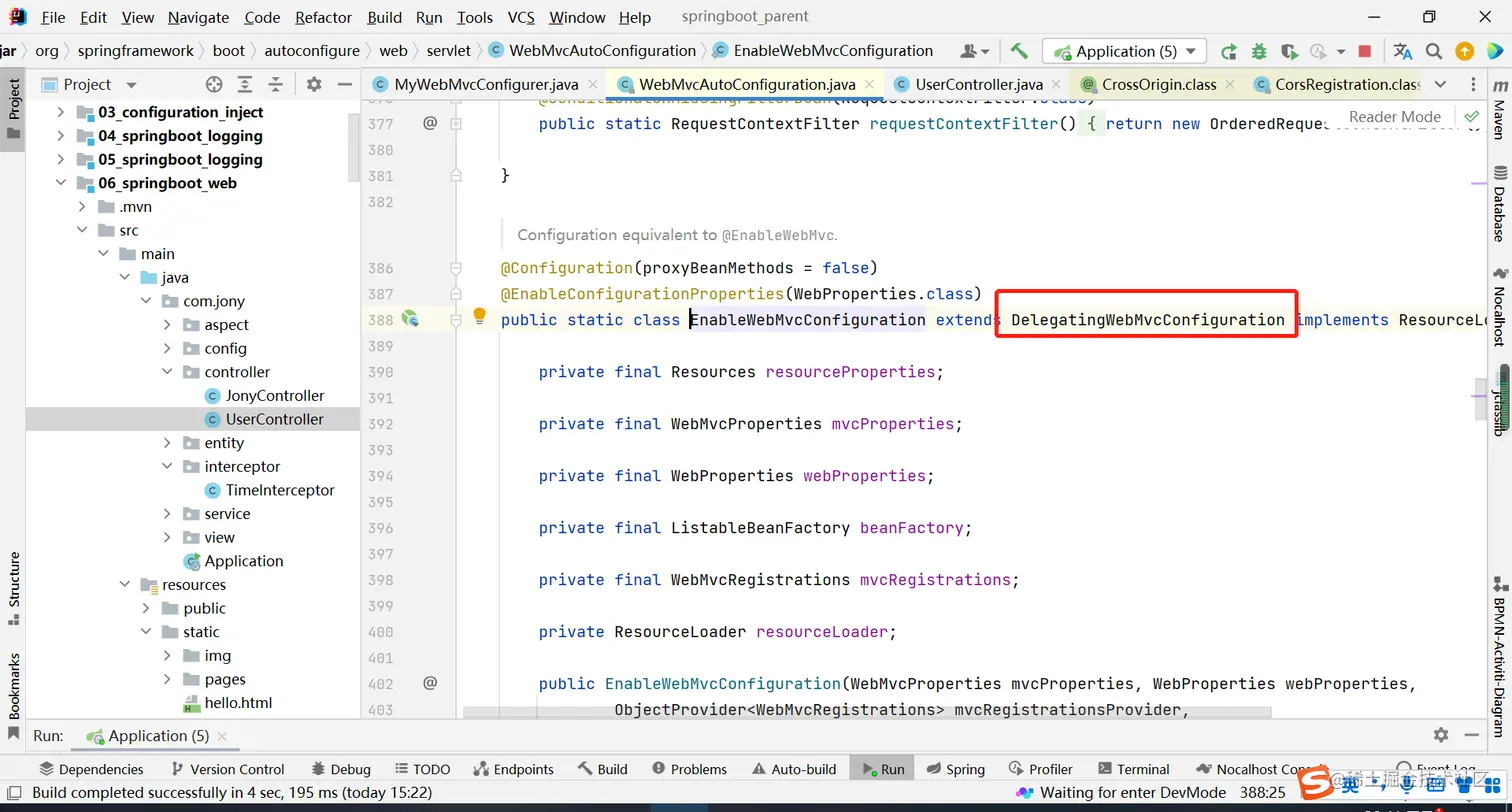
Task: Show hidden editor tabs chevron list
Action: pyautogui.click(x=1440, y=84)
